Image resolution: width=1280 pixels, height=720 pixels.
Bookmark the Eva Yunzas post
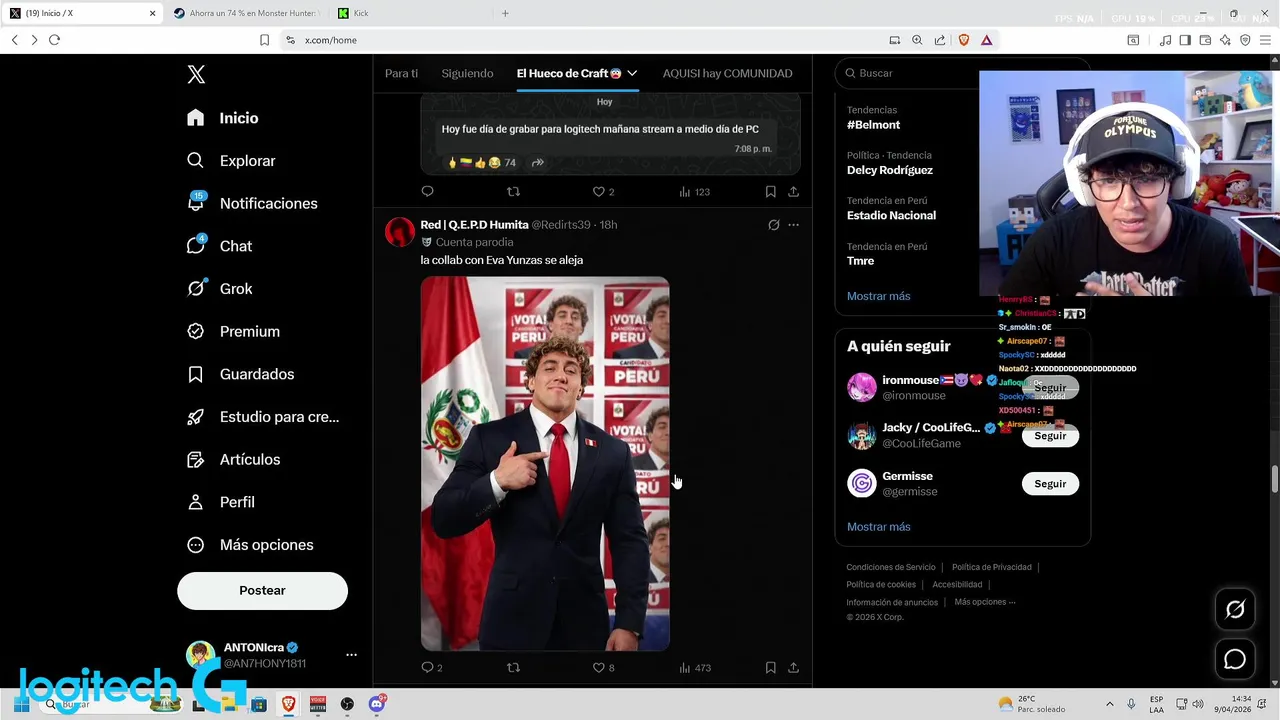770,667
